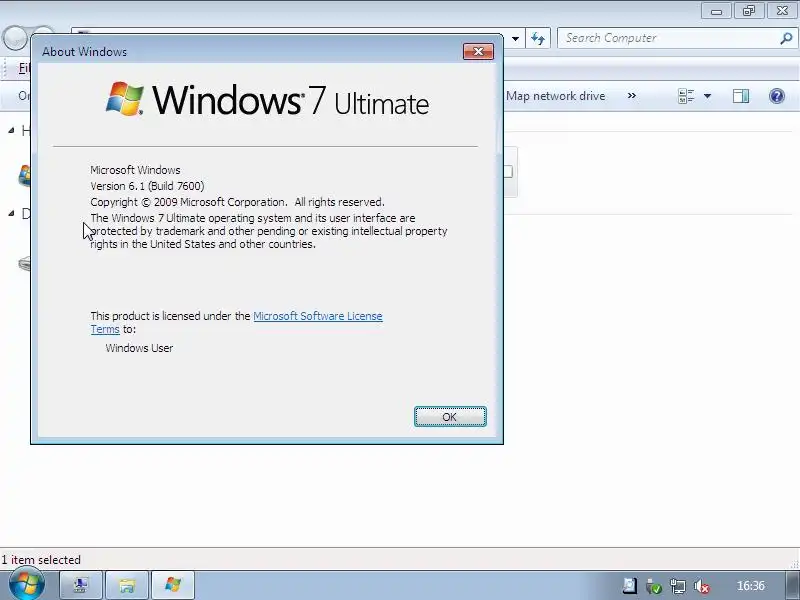Click the 'Microsoft Windows' text line

(135, 170)
